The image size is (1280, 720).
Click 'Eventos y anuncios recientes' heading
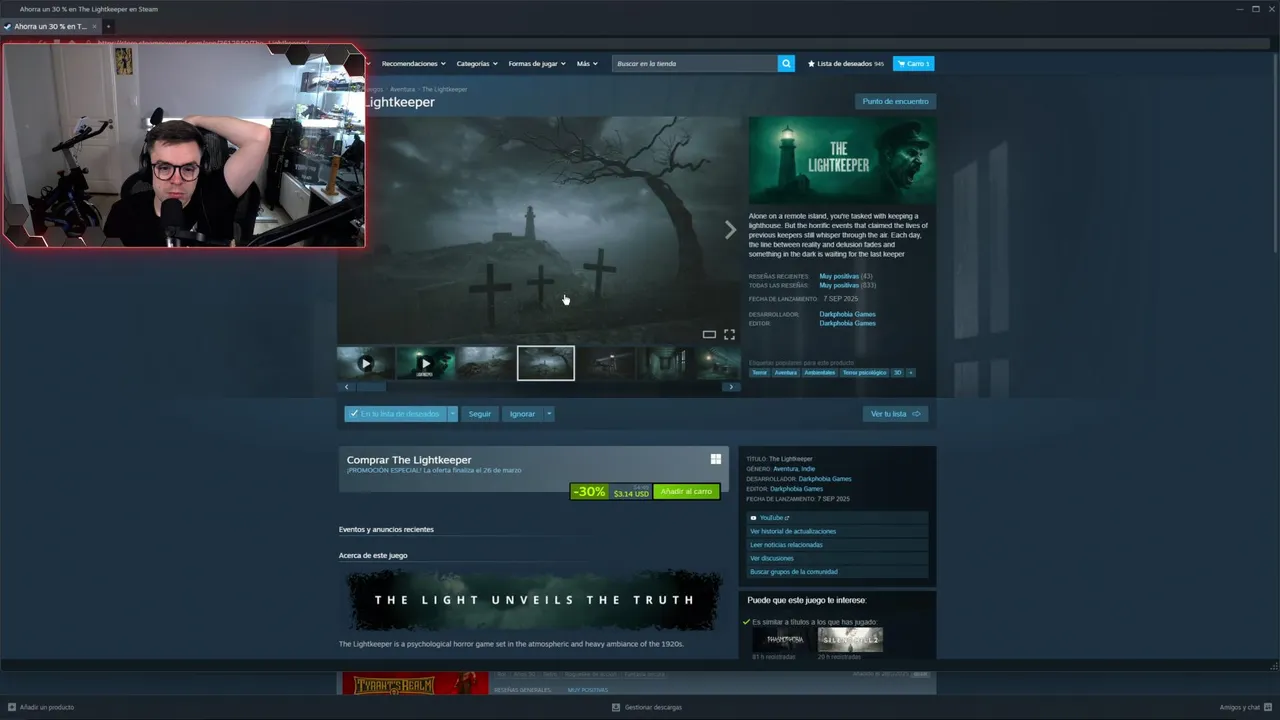coord(386,529)
